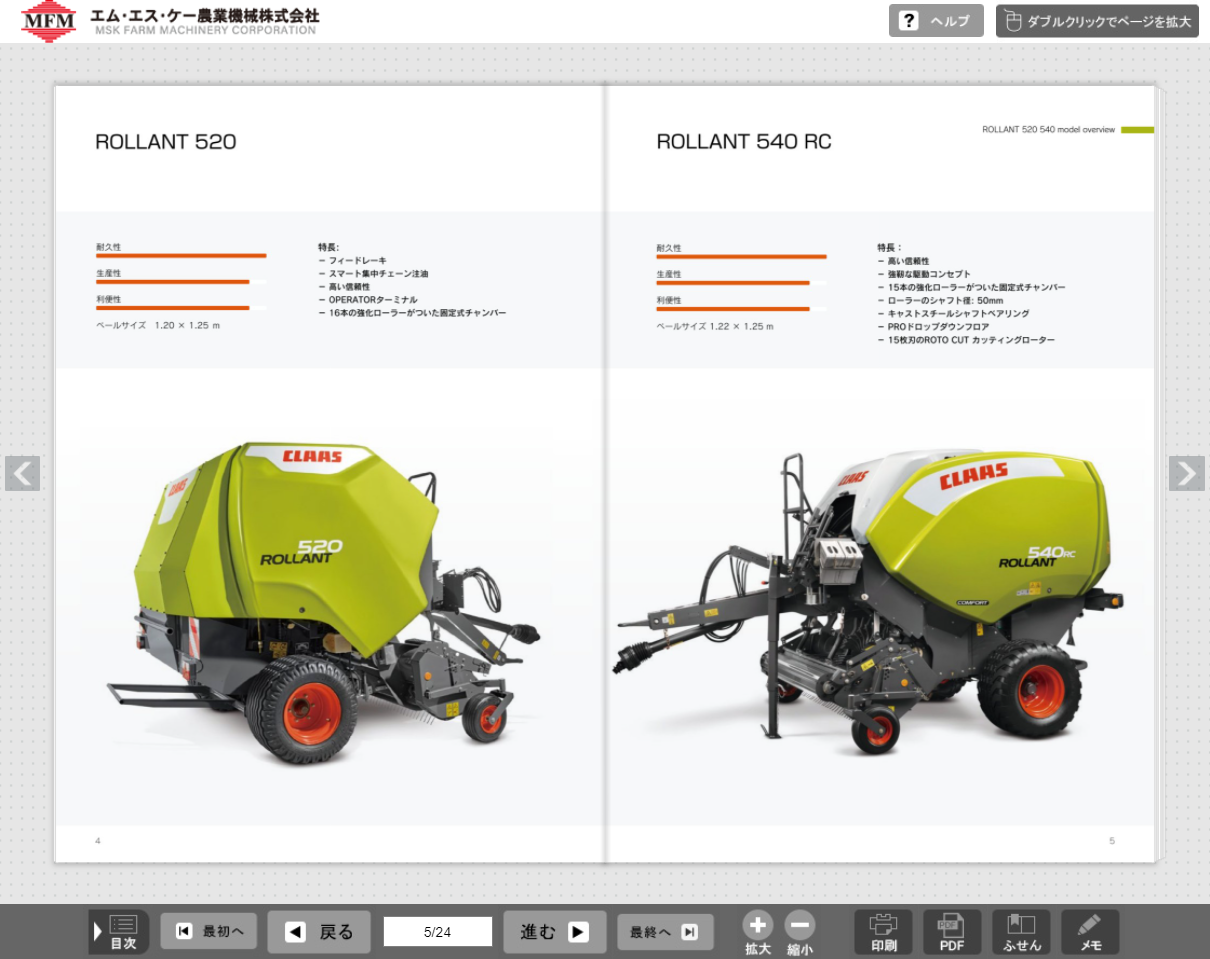Click the ROLLANT 520 page heading
Image resolution: width=1210 pixels, height=959 pixels.
pos(166,142)
